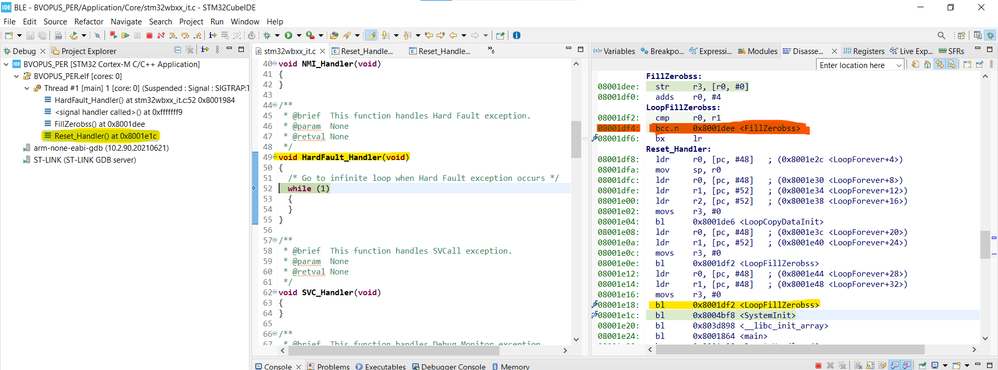Open the Enter location here combo dropdown
The image size is (998, 370).
pos(899,65)
